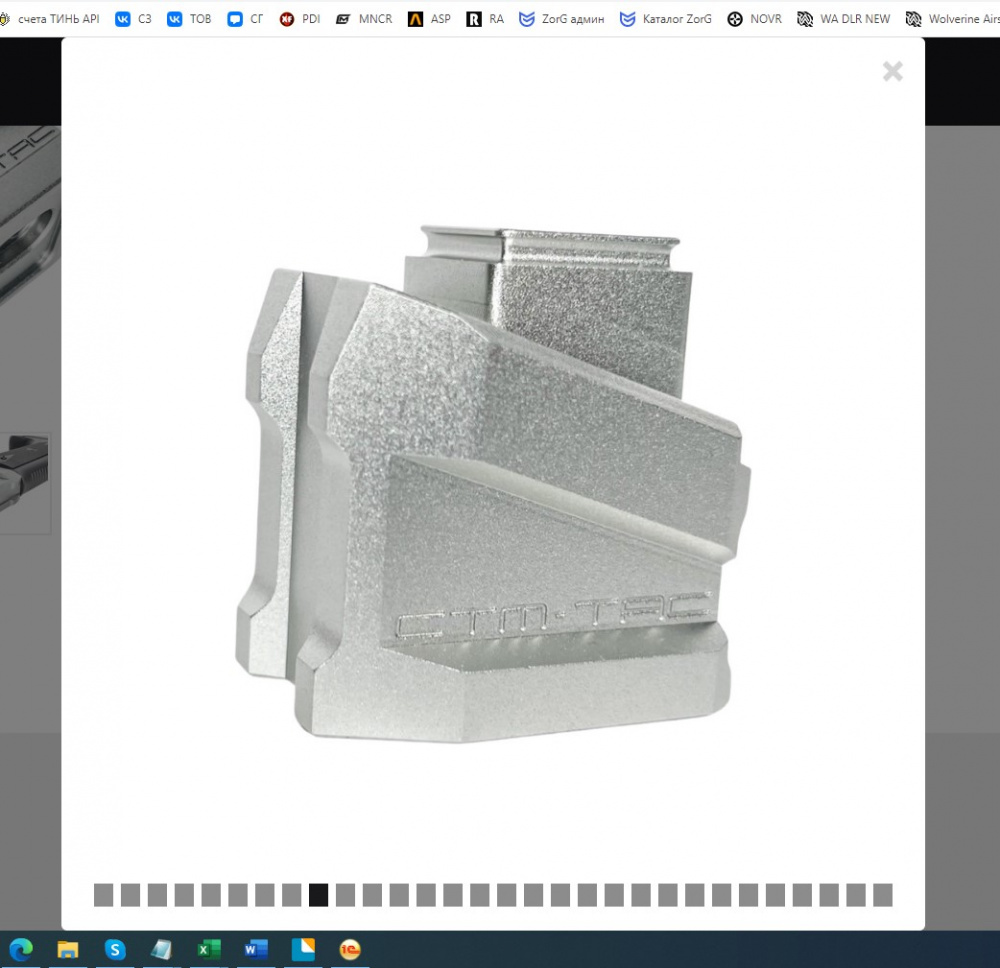Open the WA DLR NEW bookmark
The width and height of the screenshot is (1000, 968).
pos(843,19)
